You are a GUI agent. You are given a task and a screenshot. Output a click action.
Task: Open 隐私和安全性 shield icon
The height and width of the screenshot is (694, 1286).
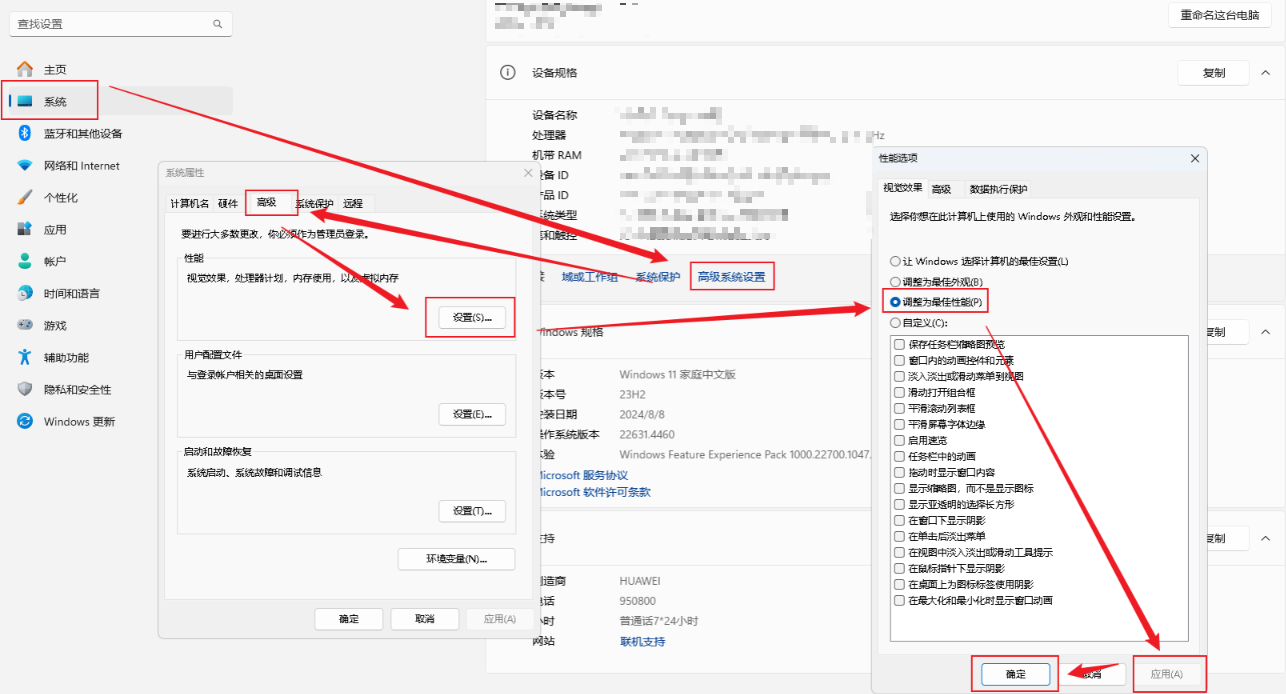(25, 389)
